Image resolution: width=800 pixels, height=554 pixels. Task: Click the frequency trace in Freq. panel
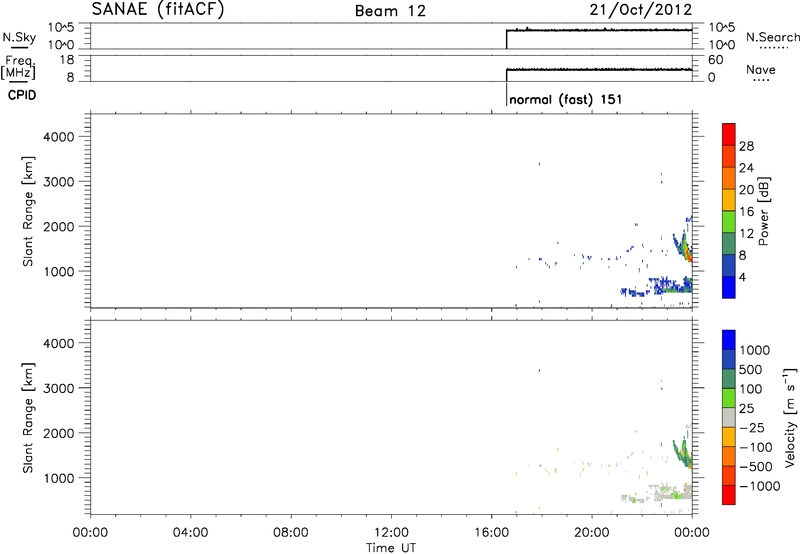click(x=599, y=69)
